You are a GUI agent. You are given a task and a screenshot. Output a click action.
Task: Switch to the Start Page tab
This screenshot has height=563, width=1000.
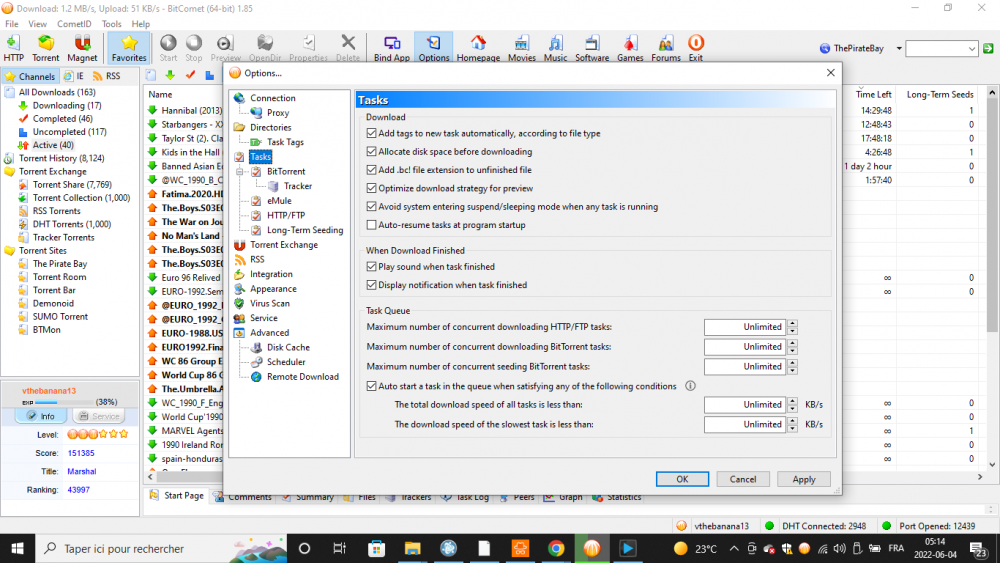[177, 496]
